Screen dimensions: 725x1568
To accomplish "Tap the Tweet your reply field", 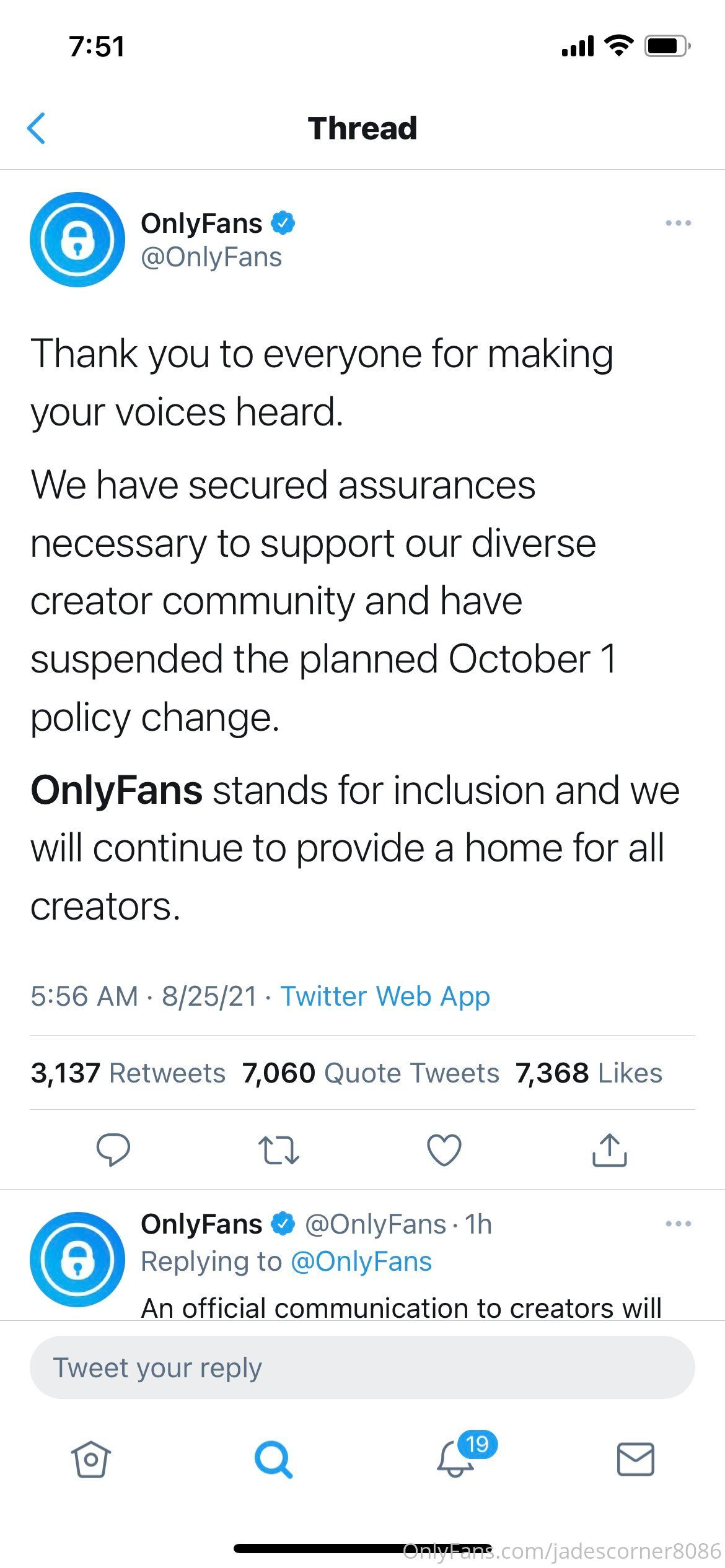I will click(x=362, y=1367).
